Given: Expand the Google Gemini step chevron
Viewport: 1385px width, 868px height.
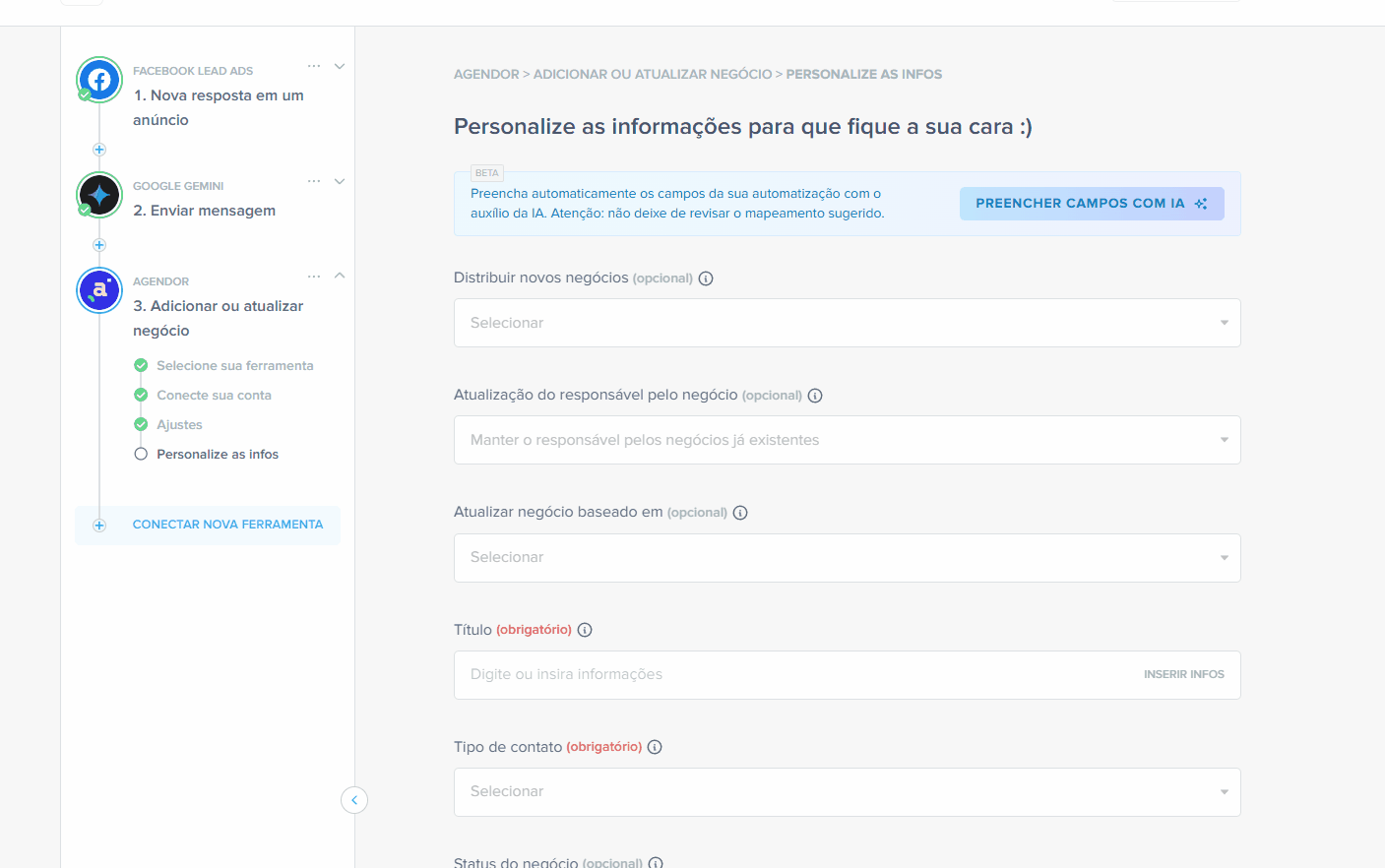Looking at the screenshot, I should (x=340, y=182).
